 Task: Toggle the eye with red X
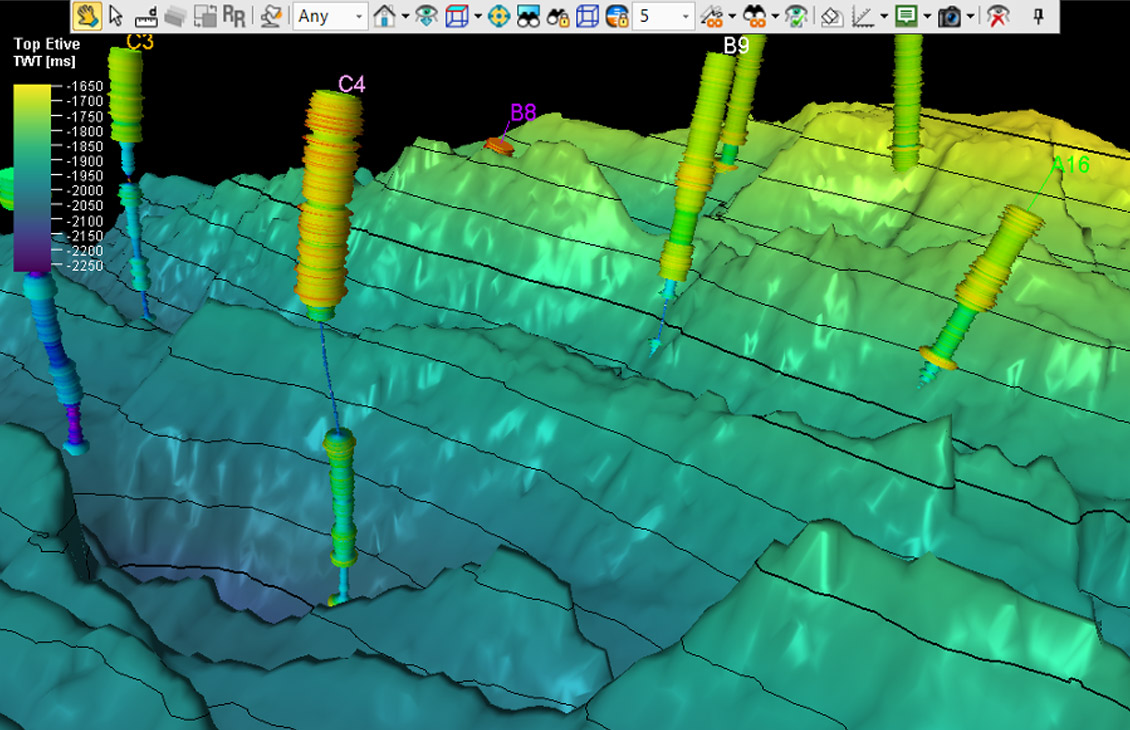click(x=997, y=16)
